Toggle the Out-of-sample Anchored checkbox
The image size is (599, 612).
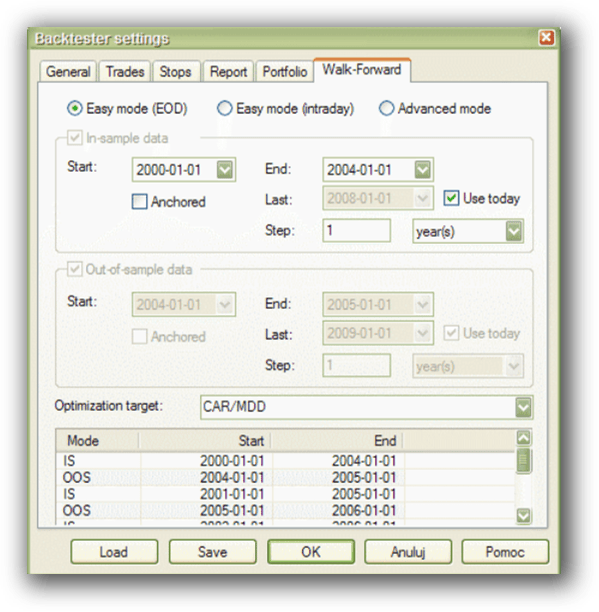coord(140,336)
